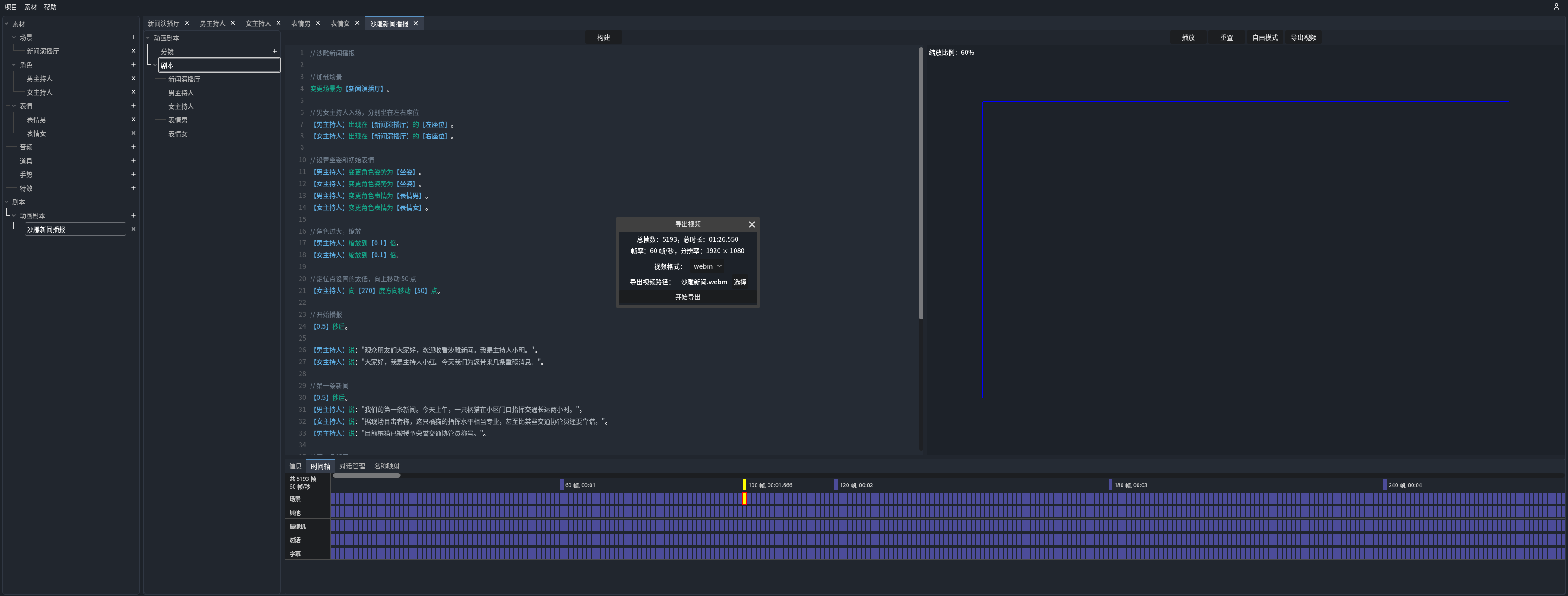Click plus icon next to 特效
This screenshot has width=1568, height=596.
(133, 188)
